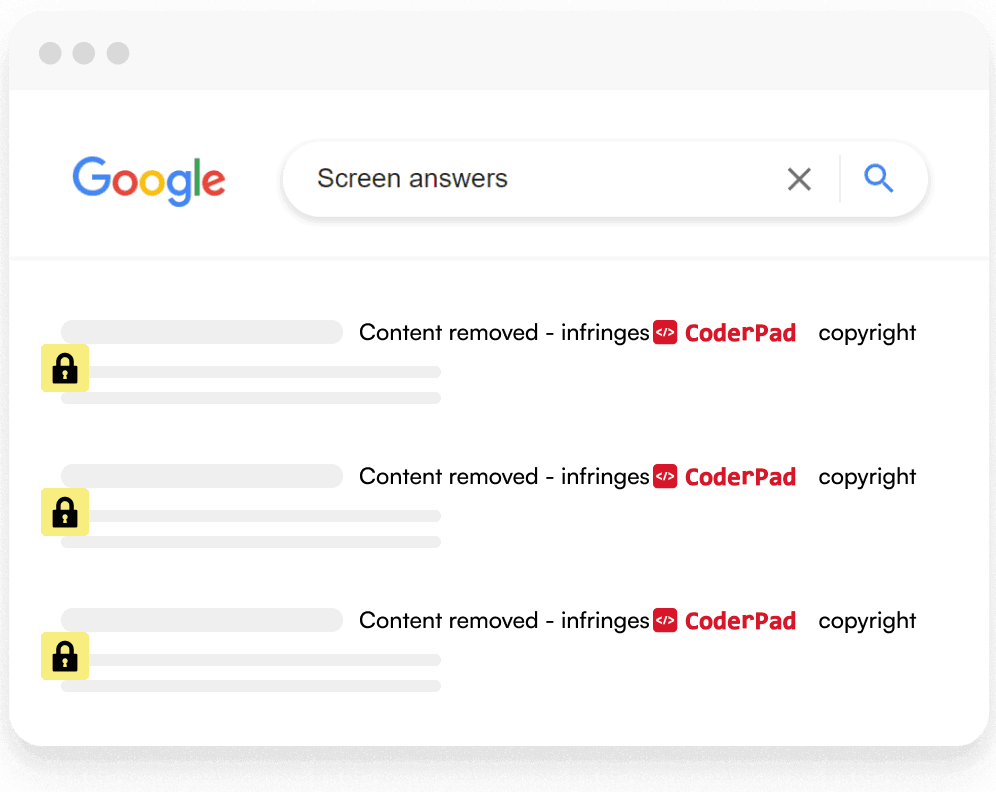Click the third result's gray title placeholder
The width and height of the screenshot is (996, 792).
[202, 620]
